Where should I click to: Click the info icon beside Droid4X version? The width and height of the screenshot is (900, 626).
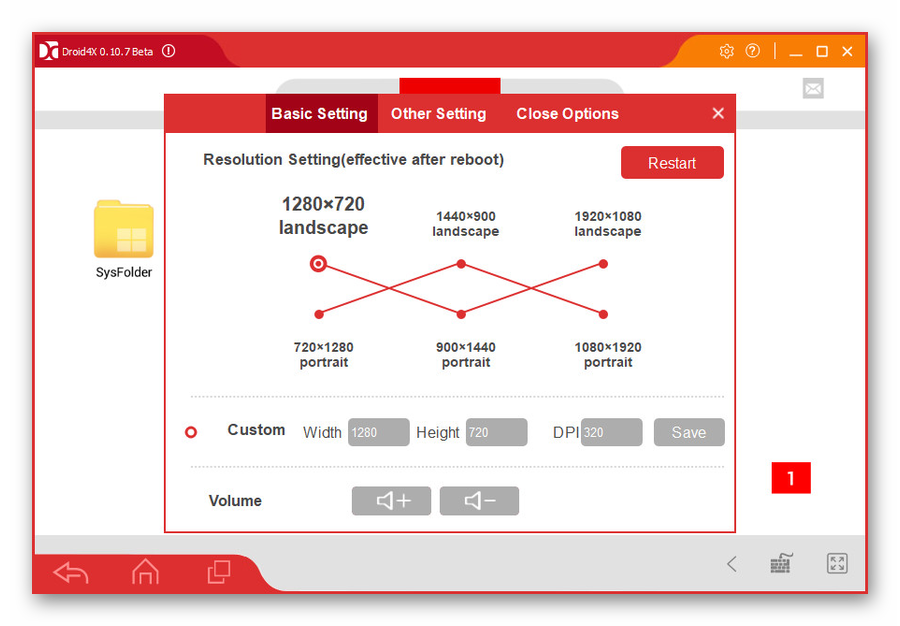[168, 51]
